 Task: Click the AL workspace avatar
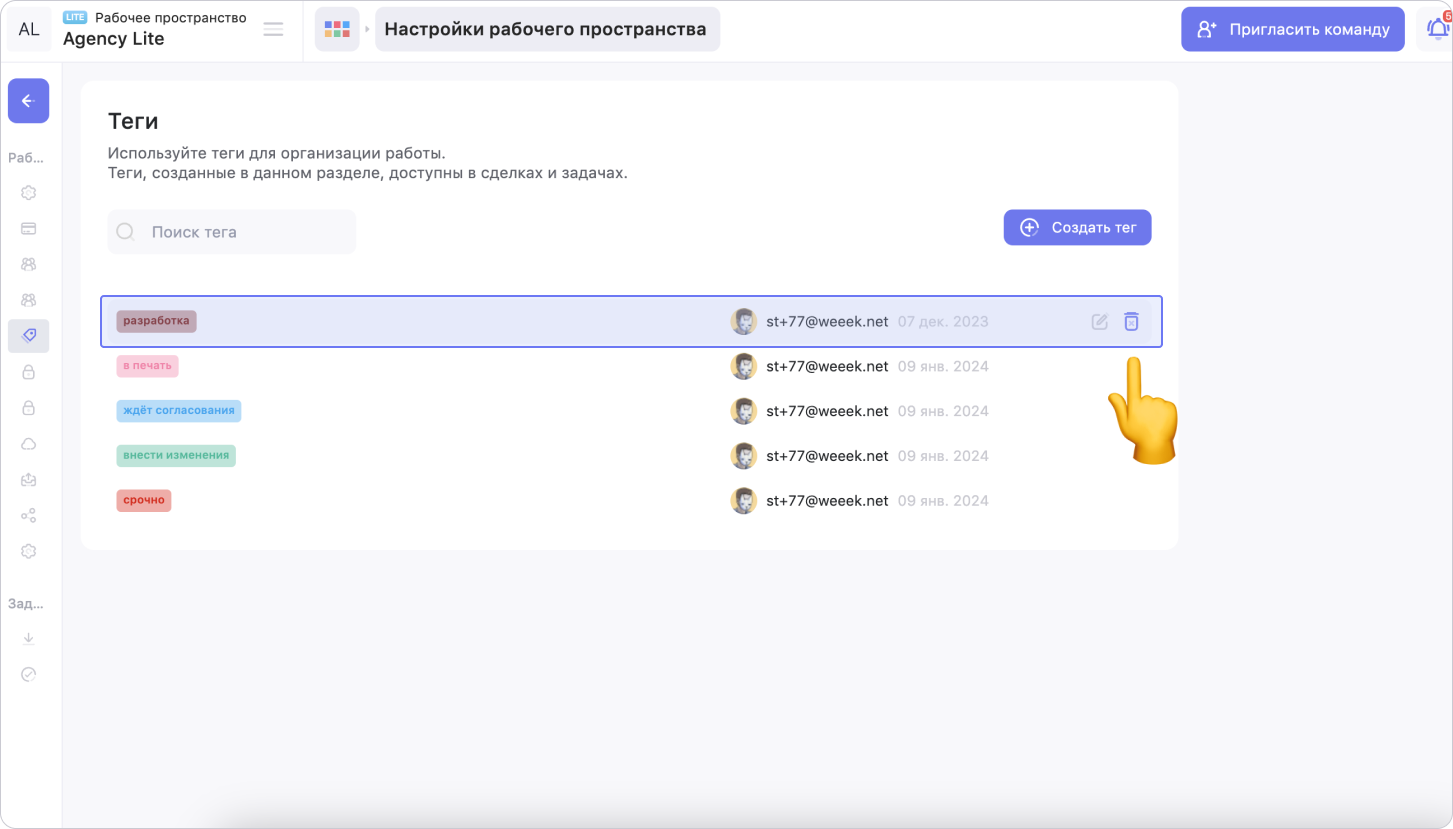tap(29, 29)
